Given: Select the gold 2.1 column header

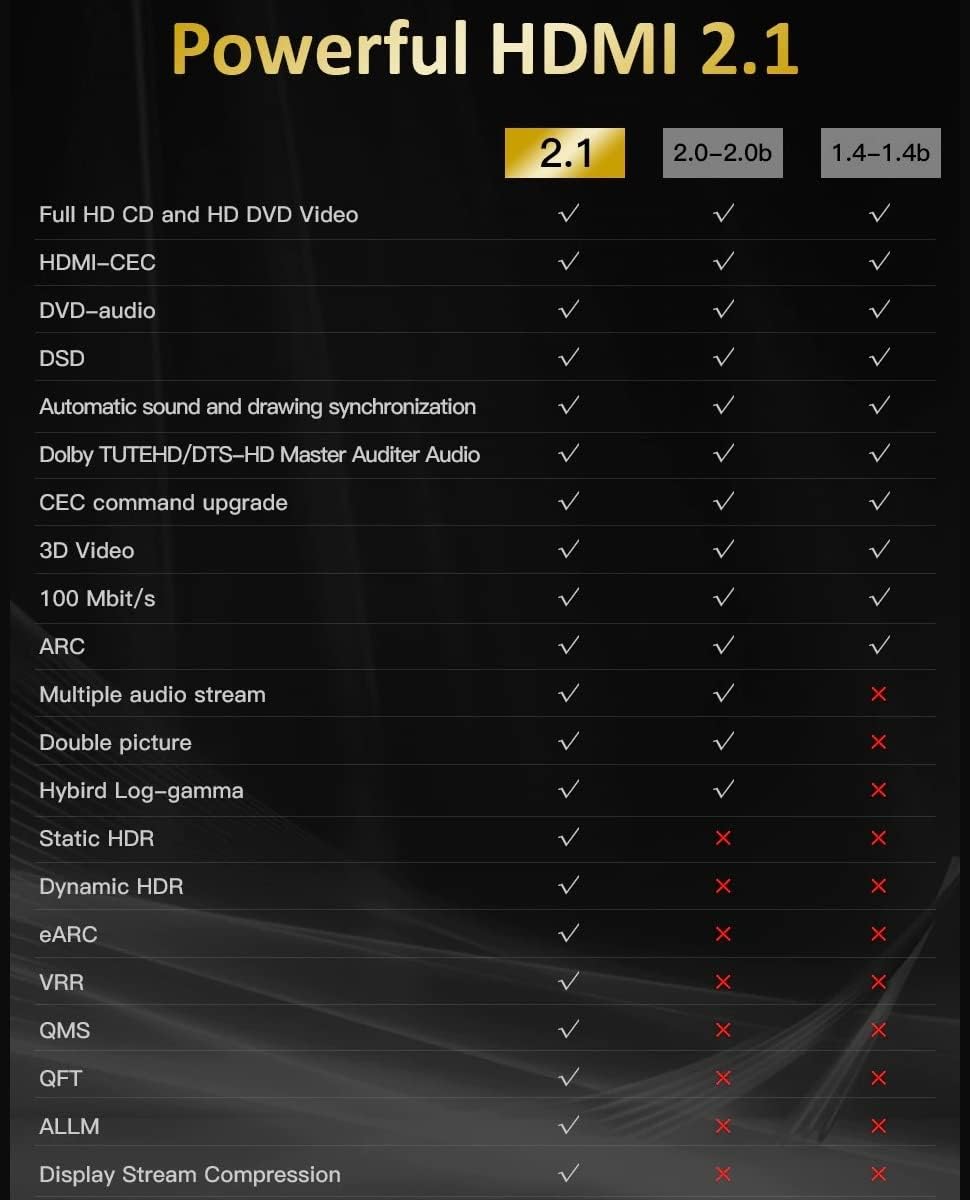Looking at the screenshot, I should tap(565, 153).
